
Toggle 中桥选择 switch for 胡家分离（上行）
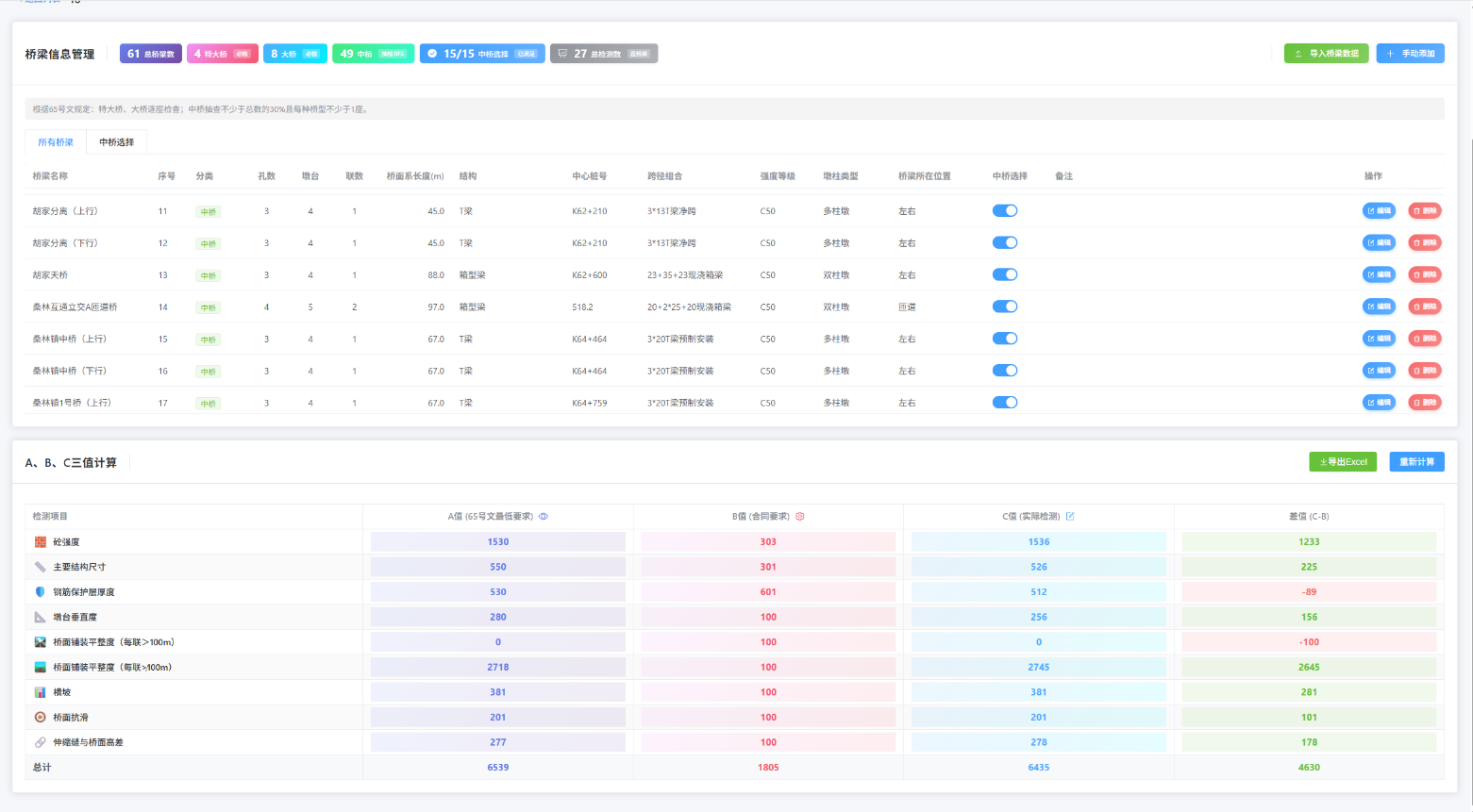pyautogui.click(x=1005, y=211)
